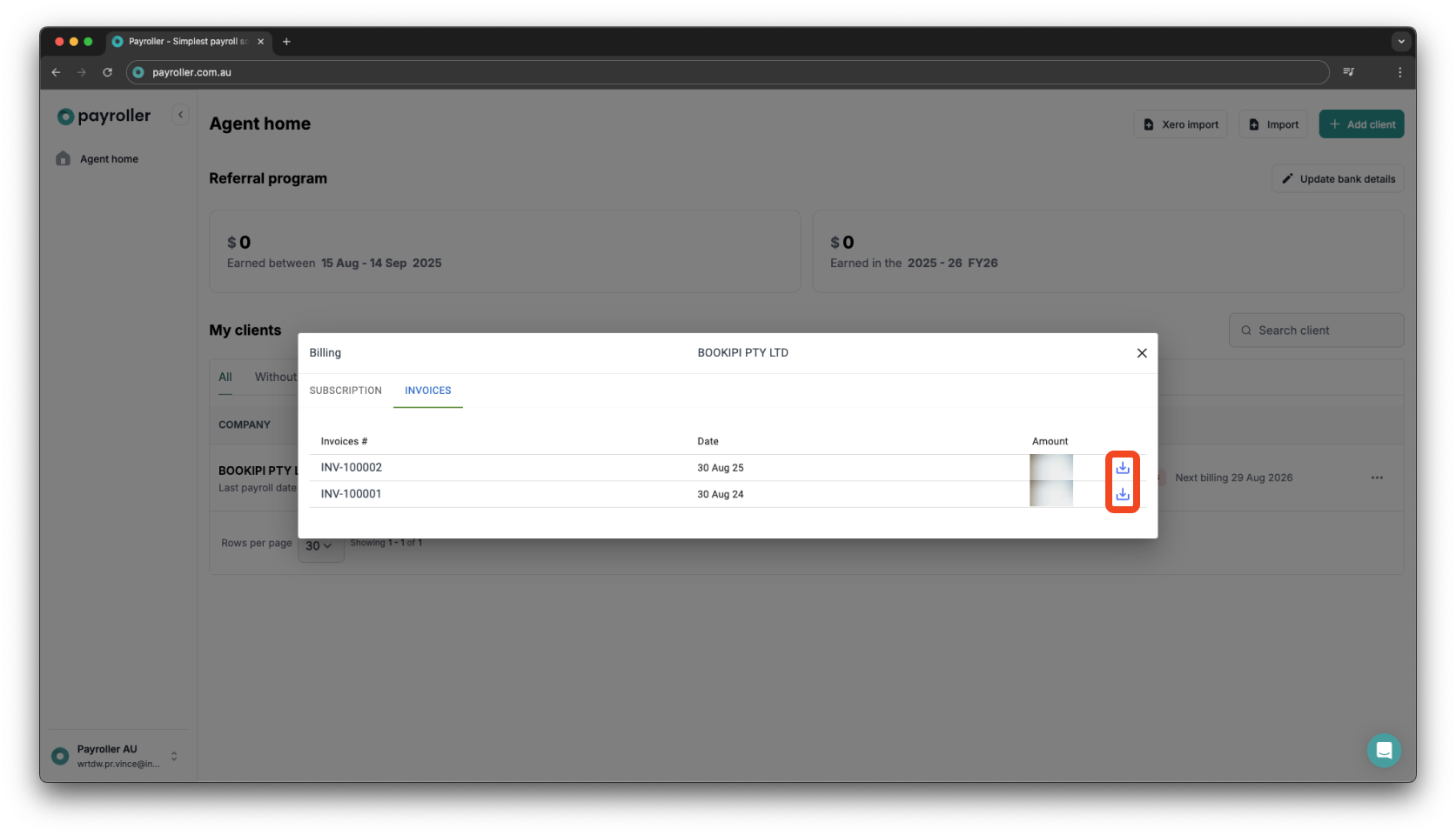Download invoice INV-100001
The height and width of the screenshot is (835, 1456).
click(x=1123, y=494)
